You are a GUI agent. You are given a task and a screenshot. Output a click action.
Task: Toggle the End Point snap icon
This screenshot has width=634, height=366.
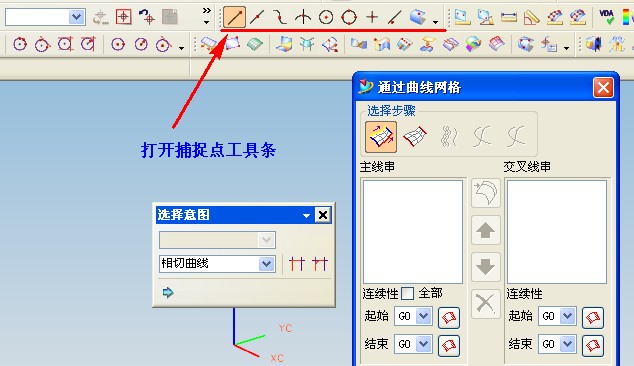pyautogui.click(x=234, y=17)
